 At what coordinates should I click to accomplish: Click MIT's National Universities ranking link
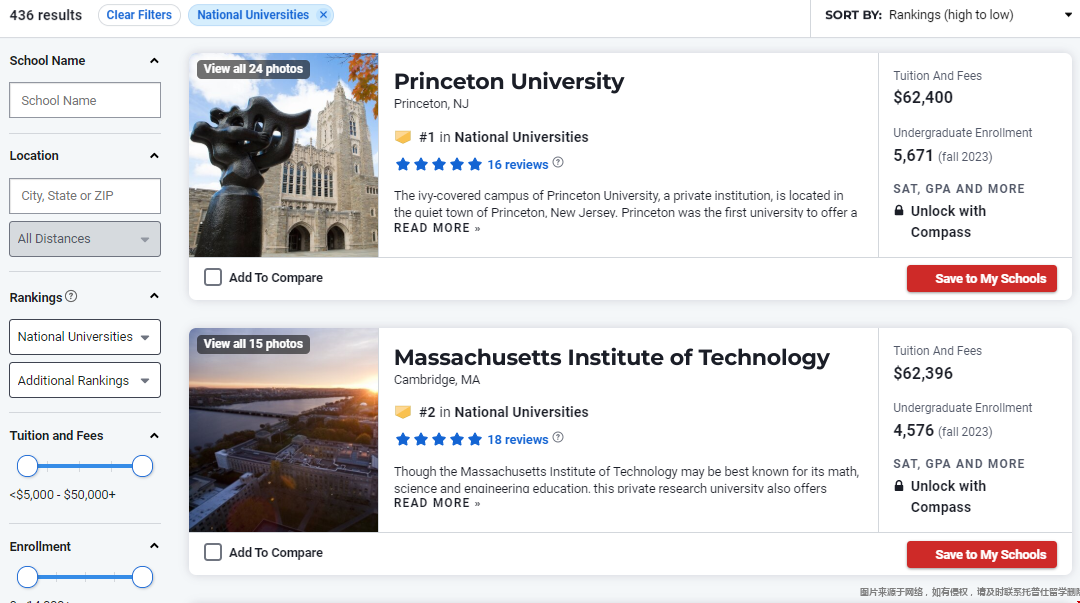point(521,412)
